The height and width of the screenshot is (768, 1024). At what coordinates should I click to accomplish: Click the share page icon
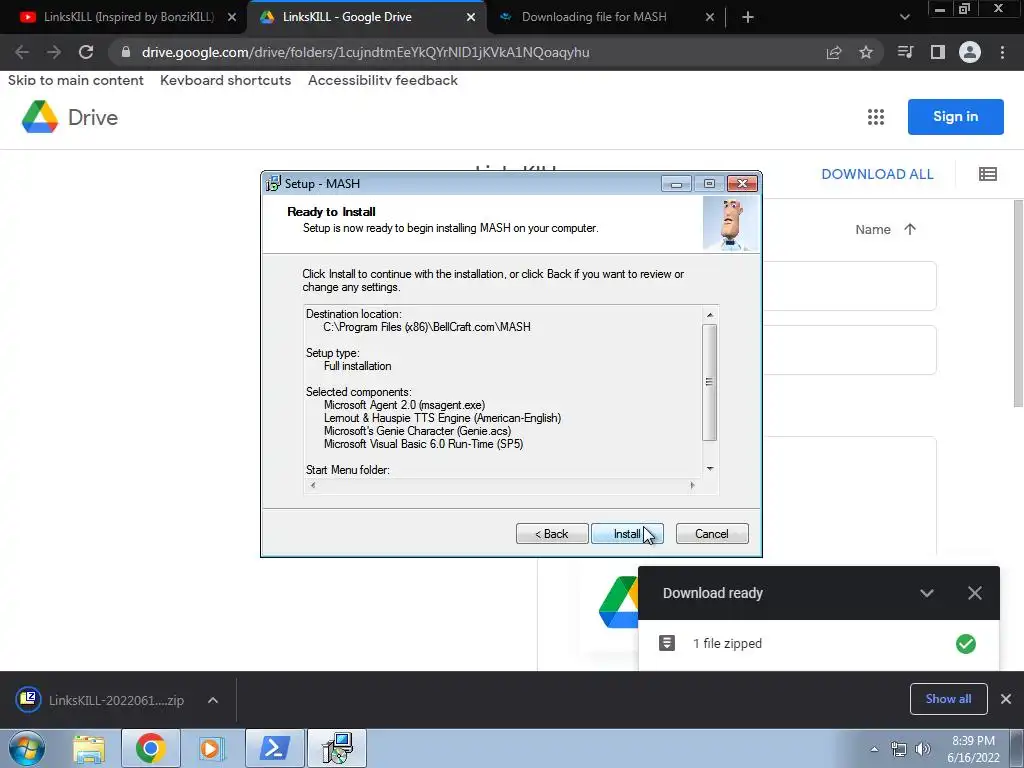[x=834, y=52]
